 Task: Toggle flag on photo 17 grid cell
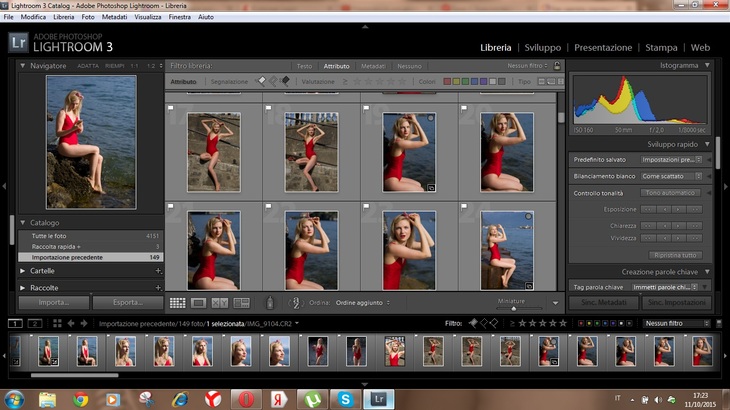[x=171, y=108]
